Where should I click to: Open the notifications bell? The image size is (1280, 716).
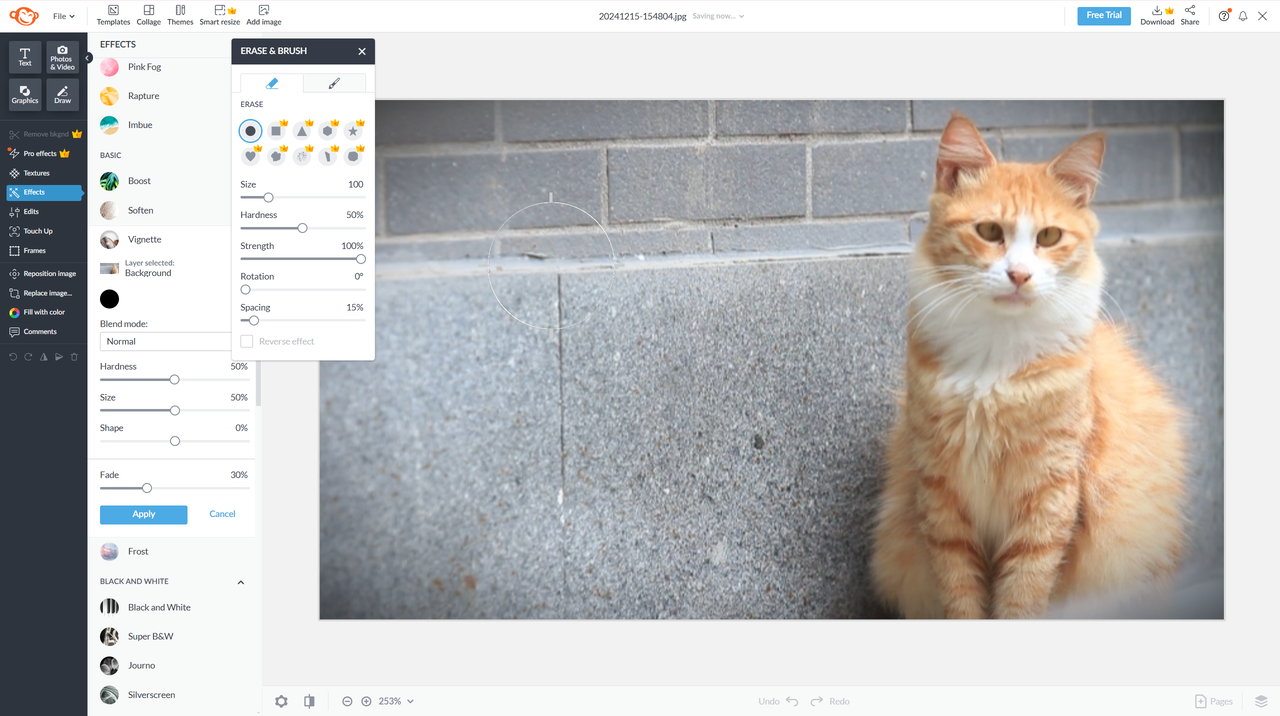coord(1243,16)
